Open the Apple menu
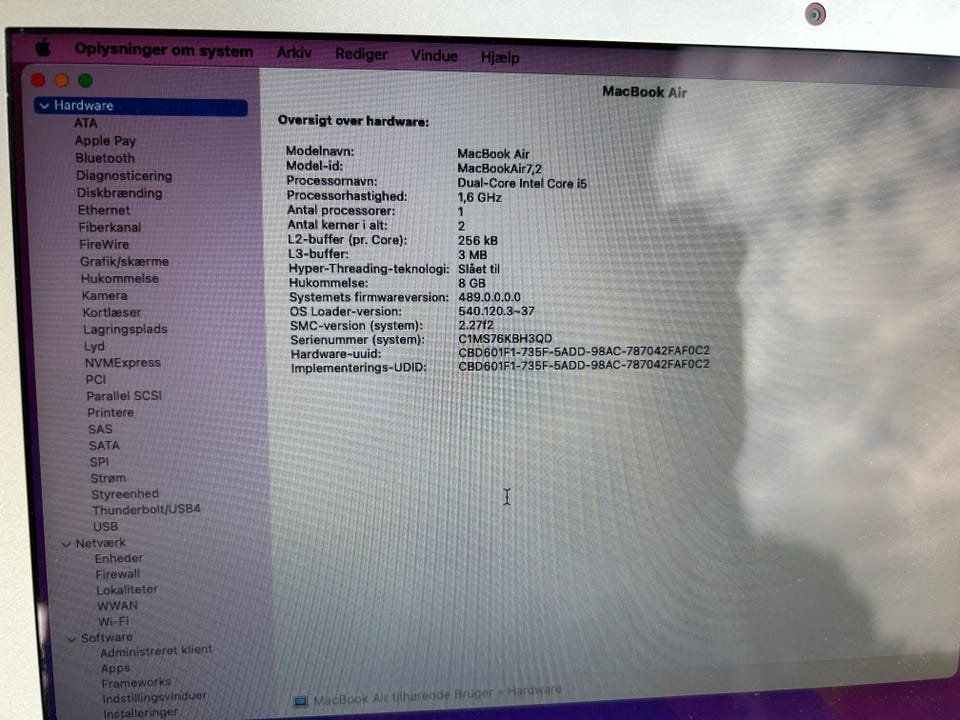 click(43, 47)
